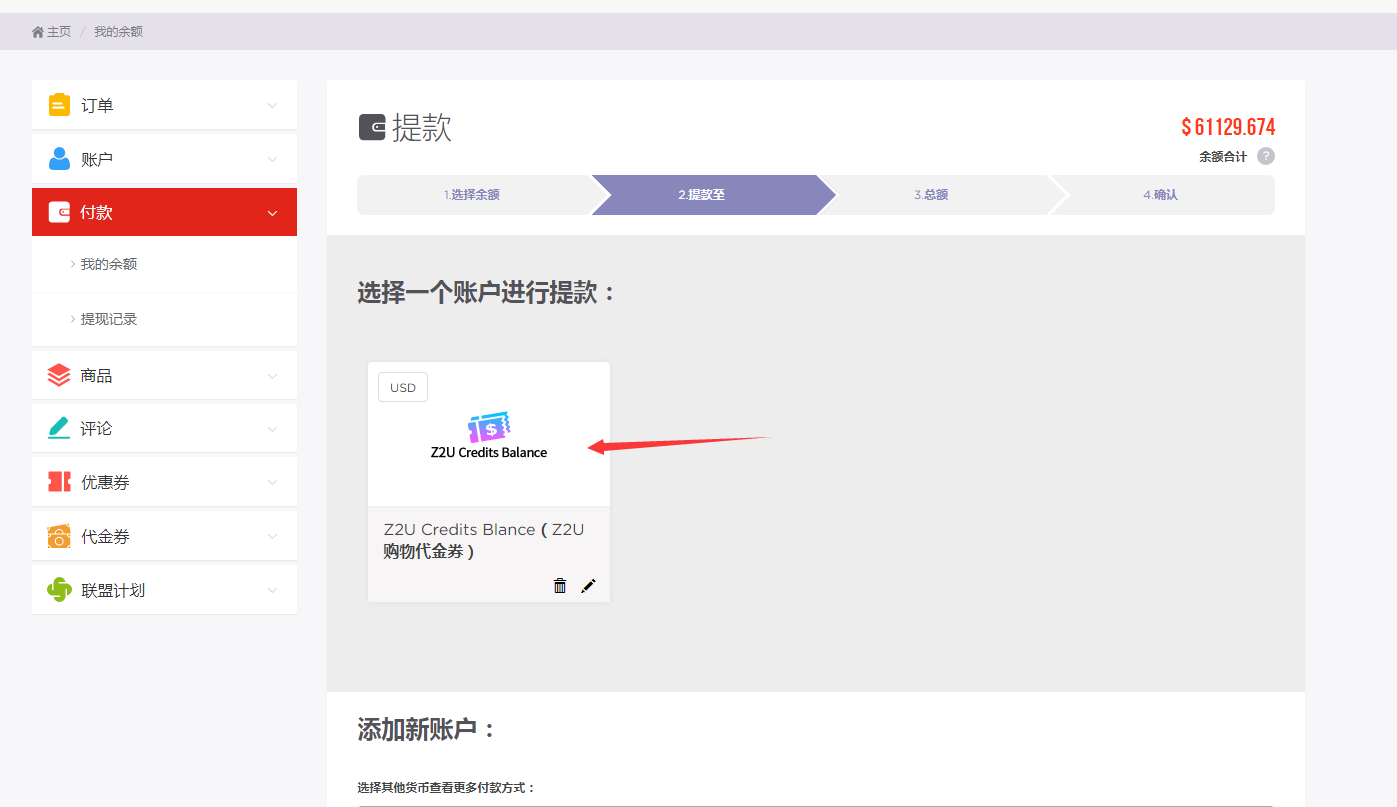
Task: Open the 账户 sidebar menu
Action: point(164,159)
